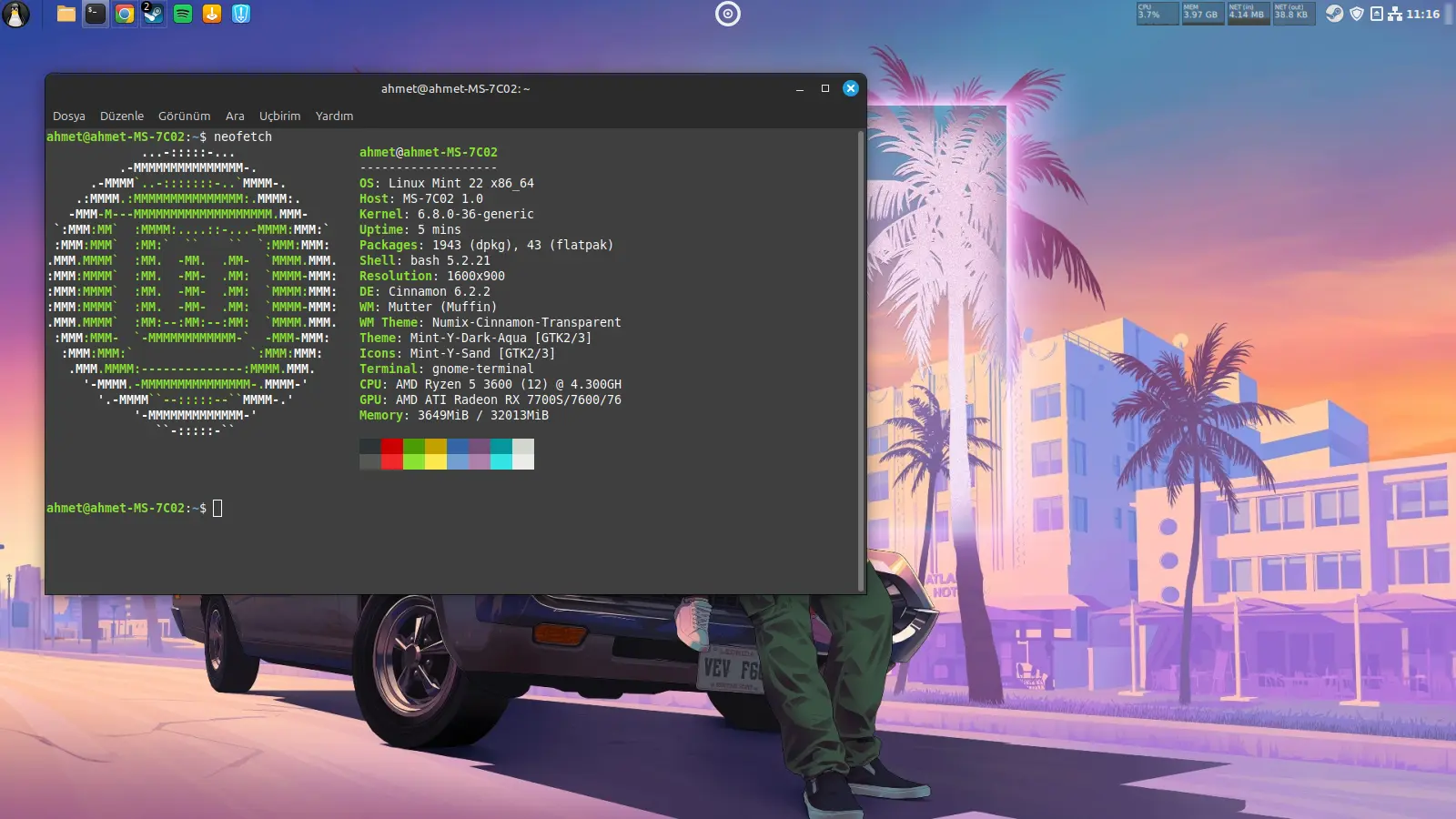
Task: Launch Spotify from the top panel
Action: pos(183,14)
